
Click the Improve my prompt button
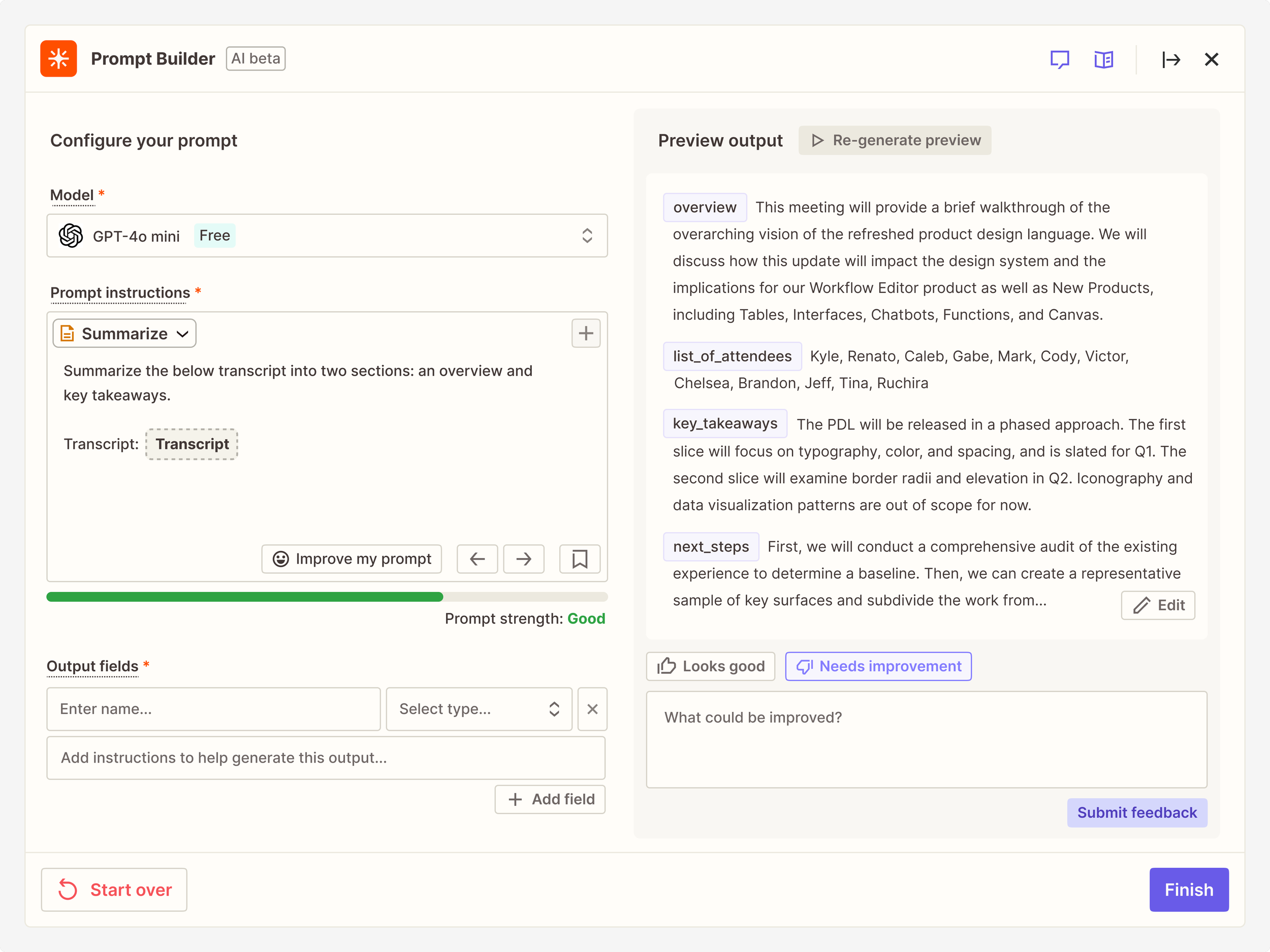pyautogui.click(x=352, y=559)
